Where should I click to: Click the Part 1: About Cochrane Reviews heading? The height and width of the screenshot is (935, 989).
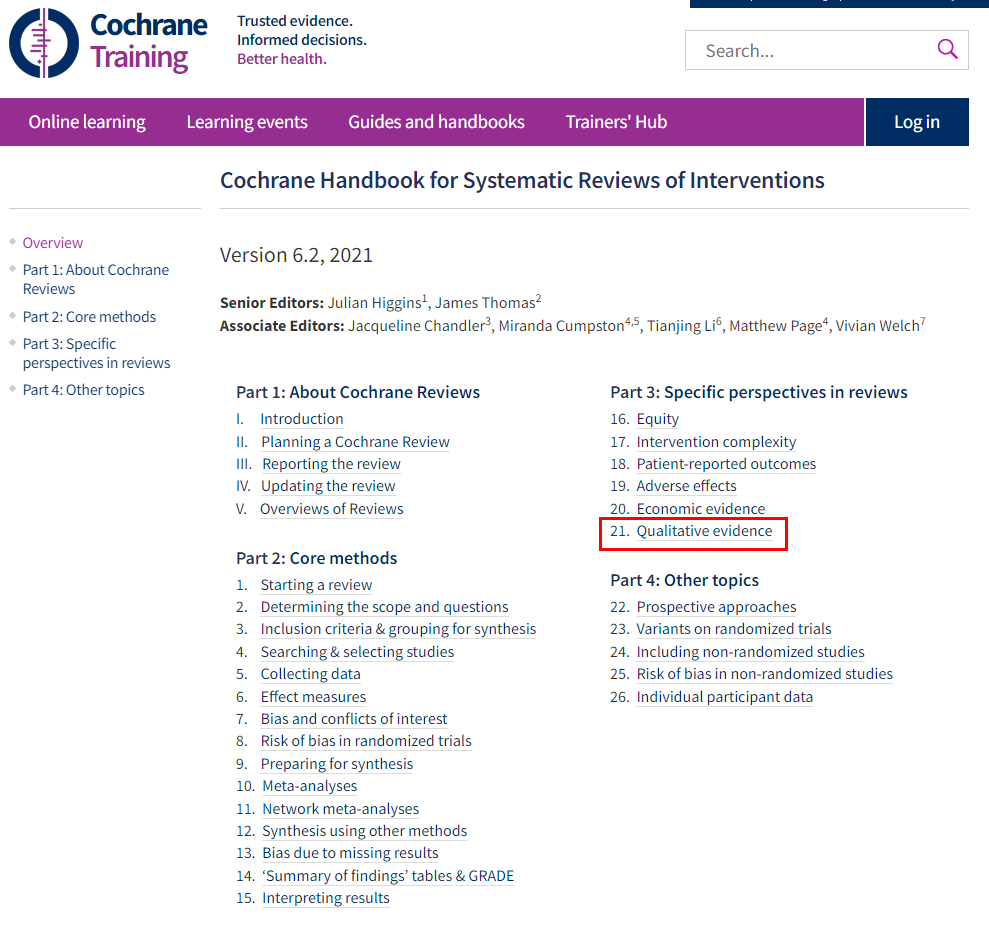358,392
